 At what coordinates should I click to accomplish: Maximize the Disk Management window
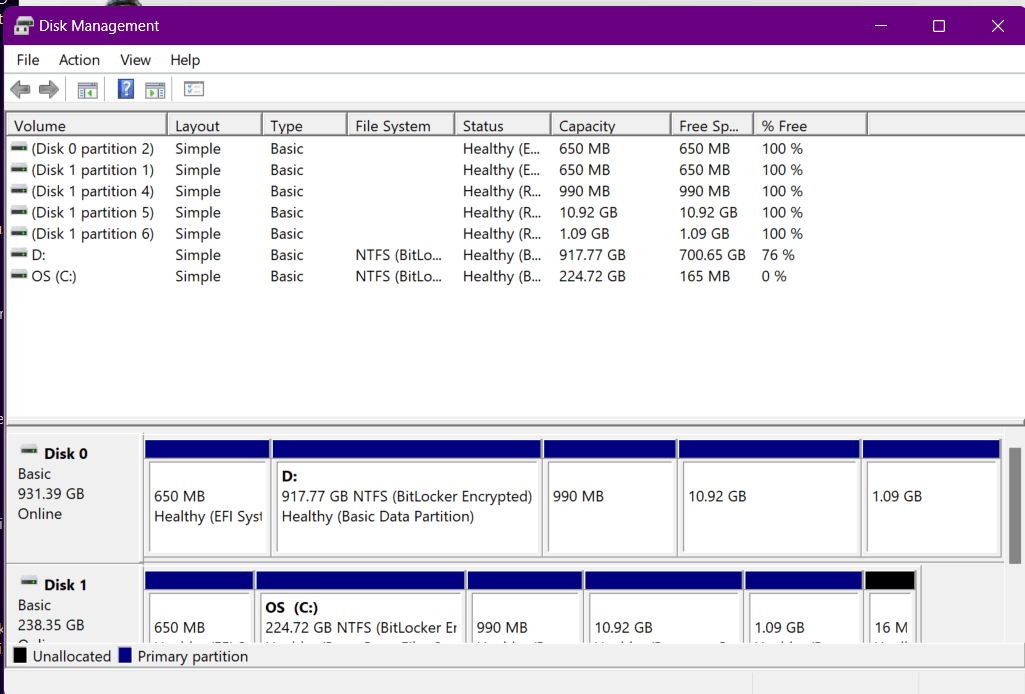pyautogui.click(x=939, y=26)
